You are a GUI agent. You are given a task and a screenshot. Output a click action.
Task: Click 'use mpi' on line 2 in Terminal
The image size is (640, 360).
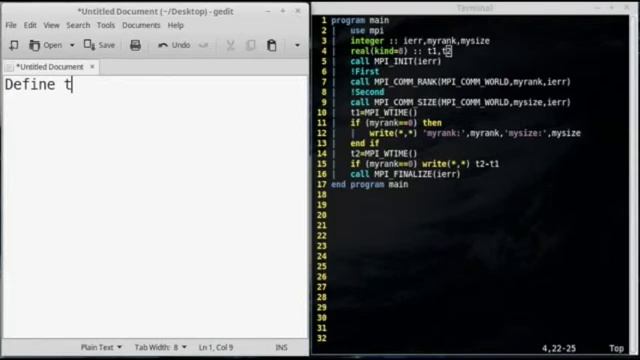[367, 31]
